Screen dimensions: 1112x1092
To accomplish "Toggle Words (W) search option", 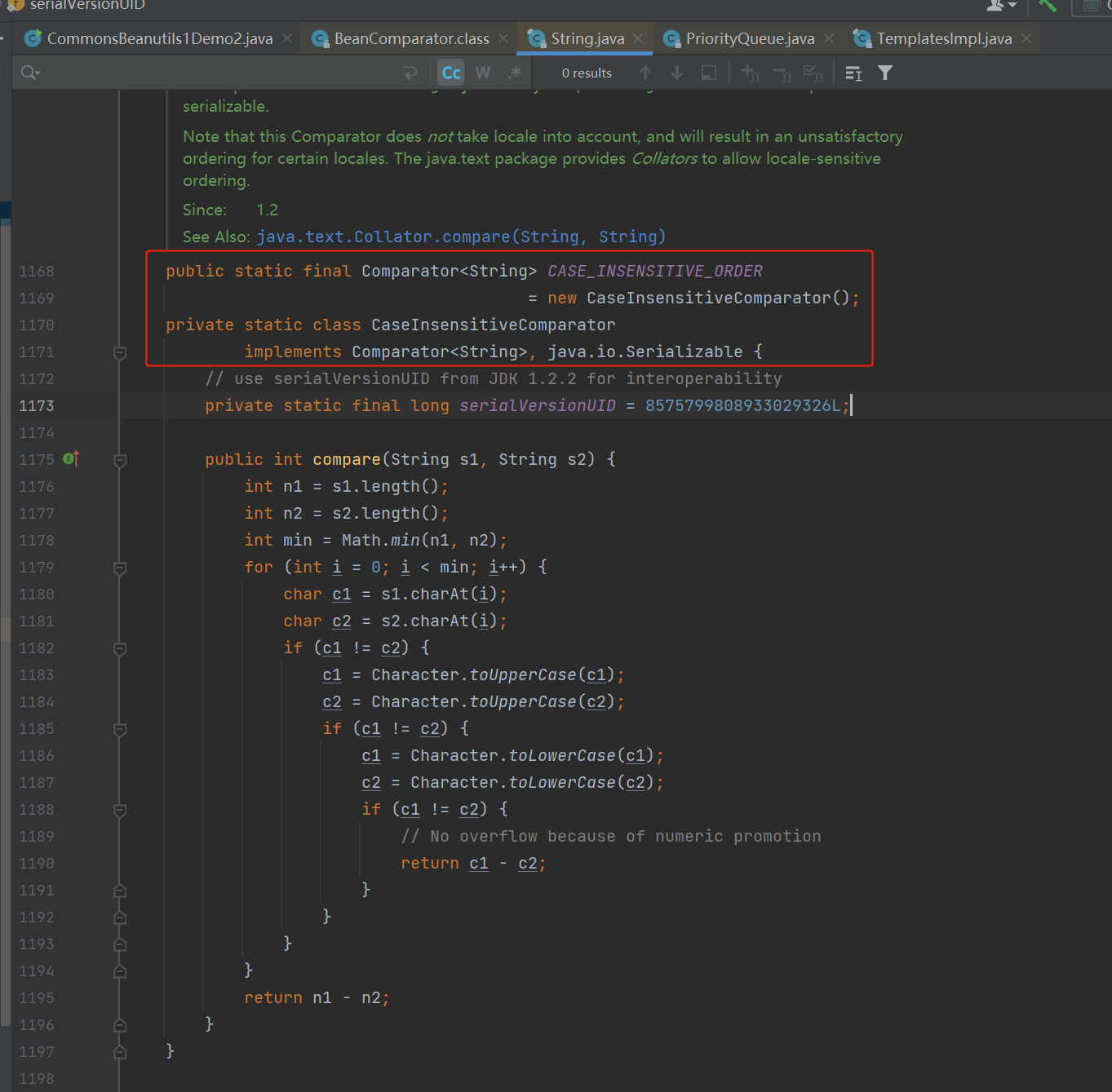I will (483, 73).
